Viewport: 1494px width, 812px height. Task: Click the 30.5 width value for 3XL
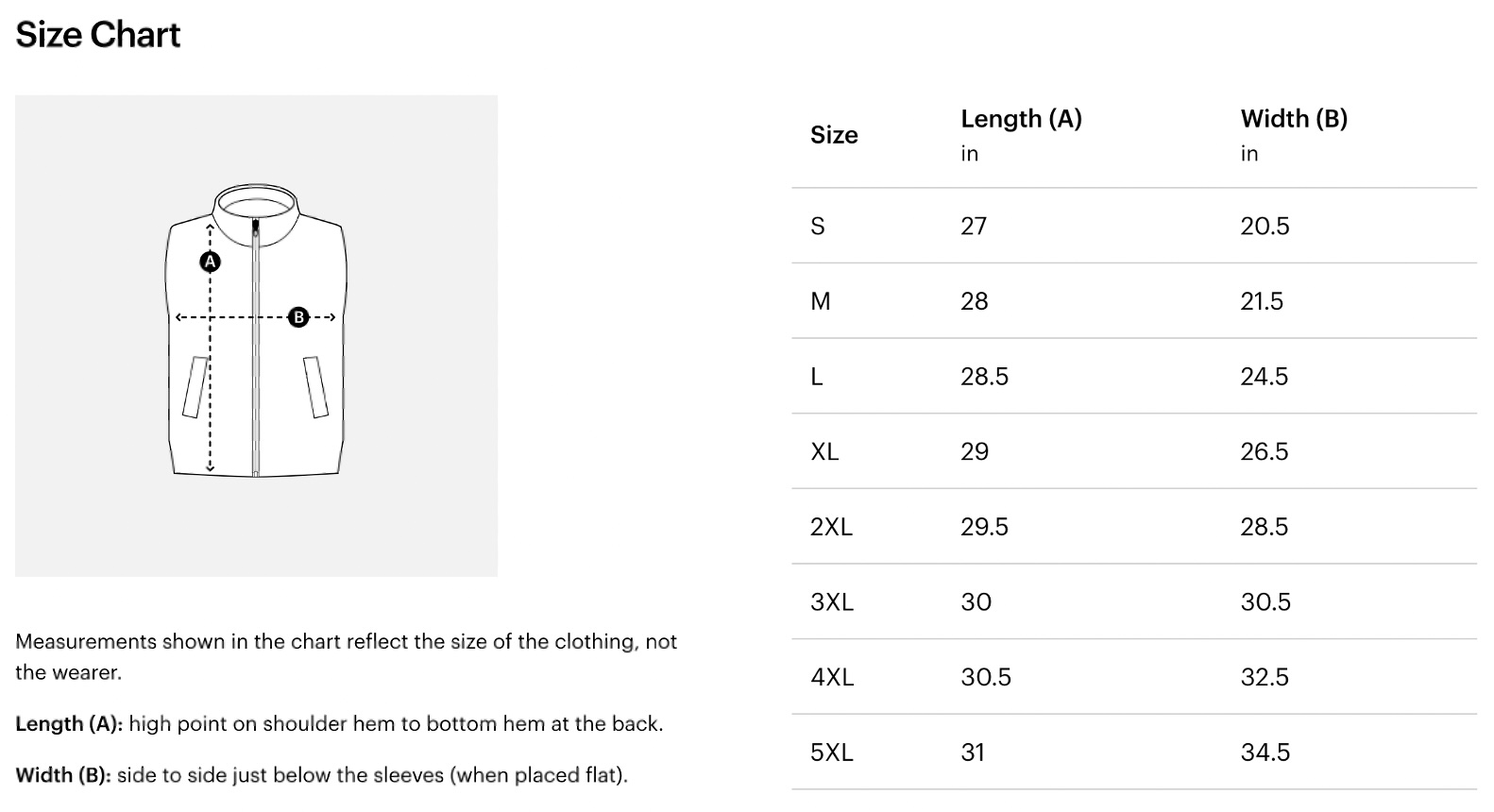click(x=1265, y=602)
